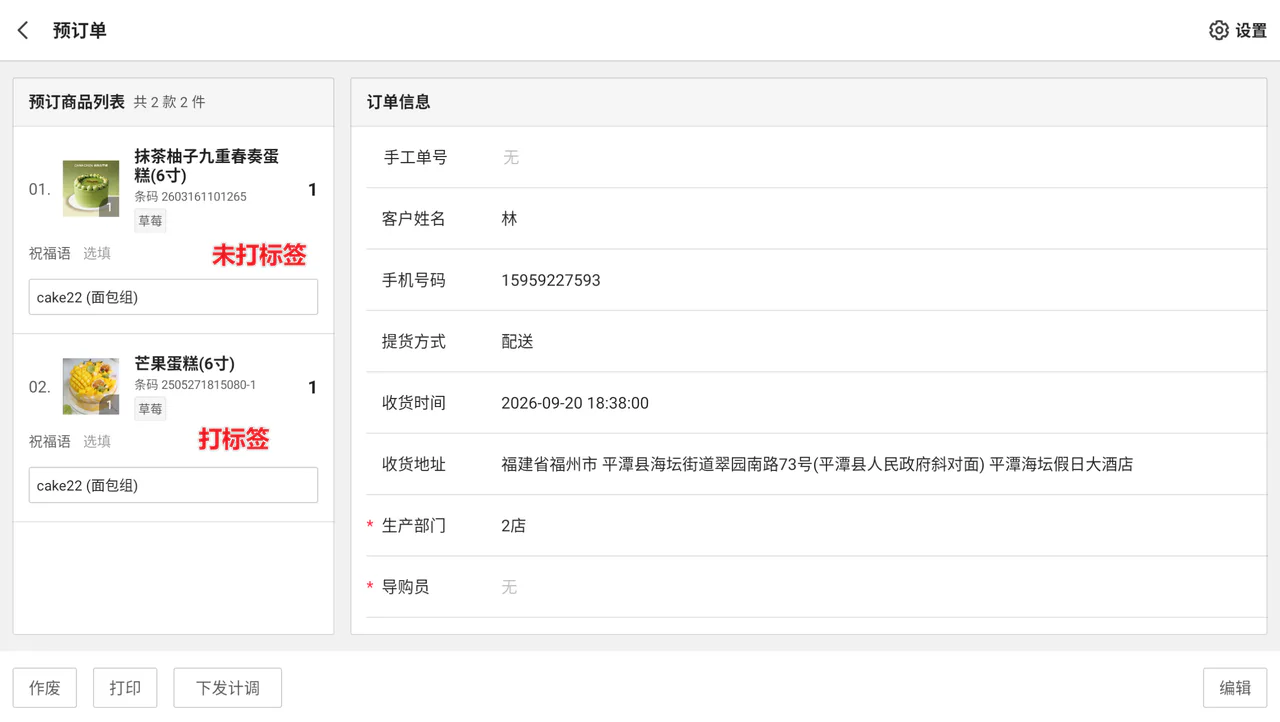Select the blessing field under 芒果蛋糕
1280x722 pixels.
coord(173,485)
